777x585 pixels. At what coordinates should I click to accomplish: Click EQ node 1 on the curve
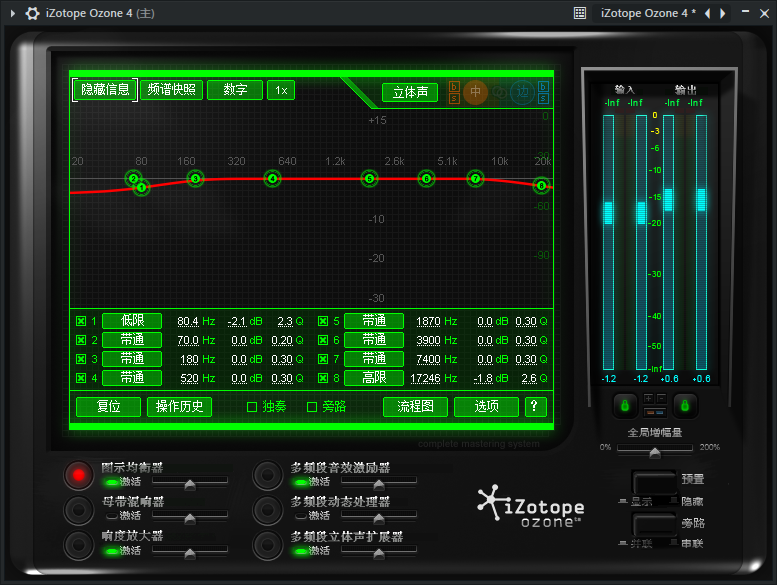[x=142, y=188]
